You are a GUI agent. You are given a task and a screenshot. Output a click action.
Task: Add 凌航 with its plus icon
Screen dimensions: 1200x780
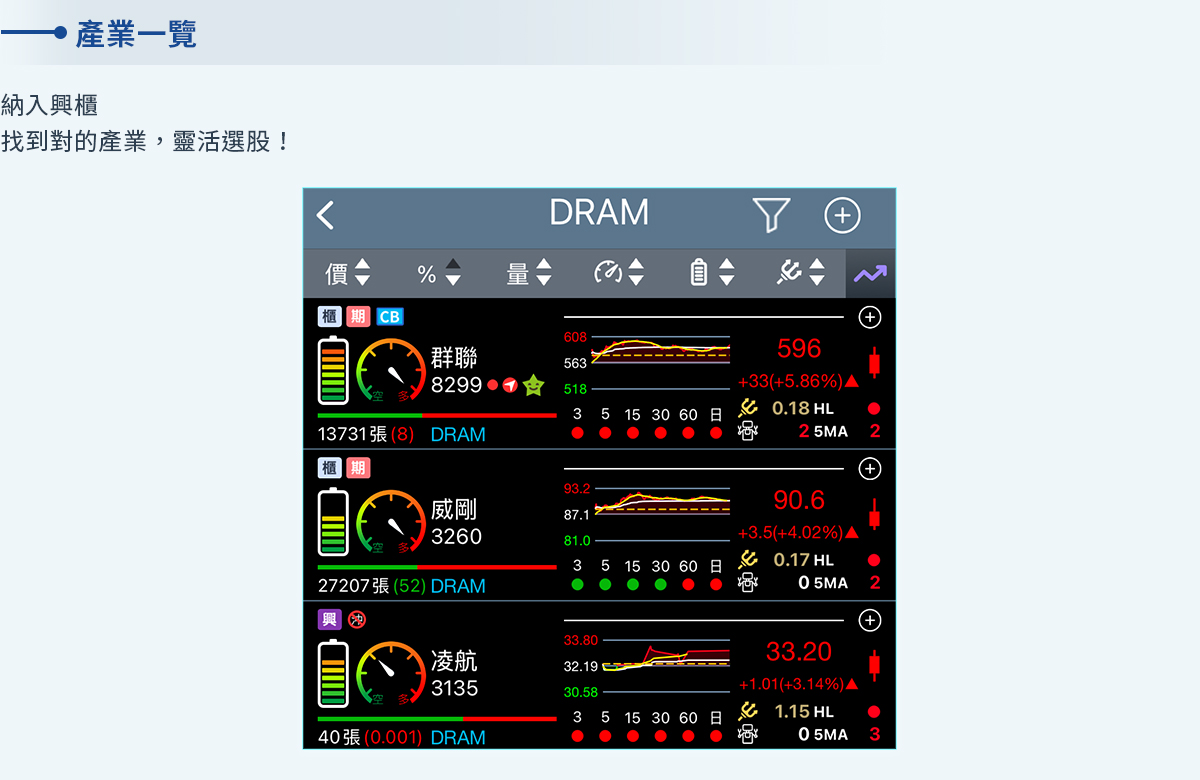pos(870,620)
